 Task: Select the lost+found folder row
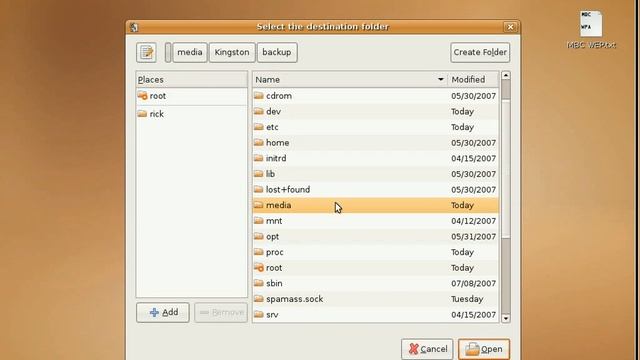point(376,190)
